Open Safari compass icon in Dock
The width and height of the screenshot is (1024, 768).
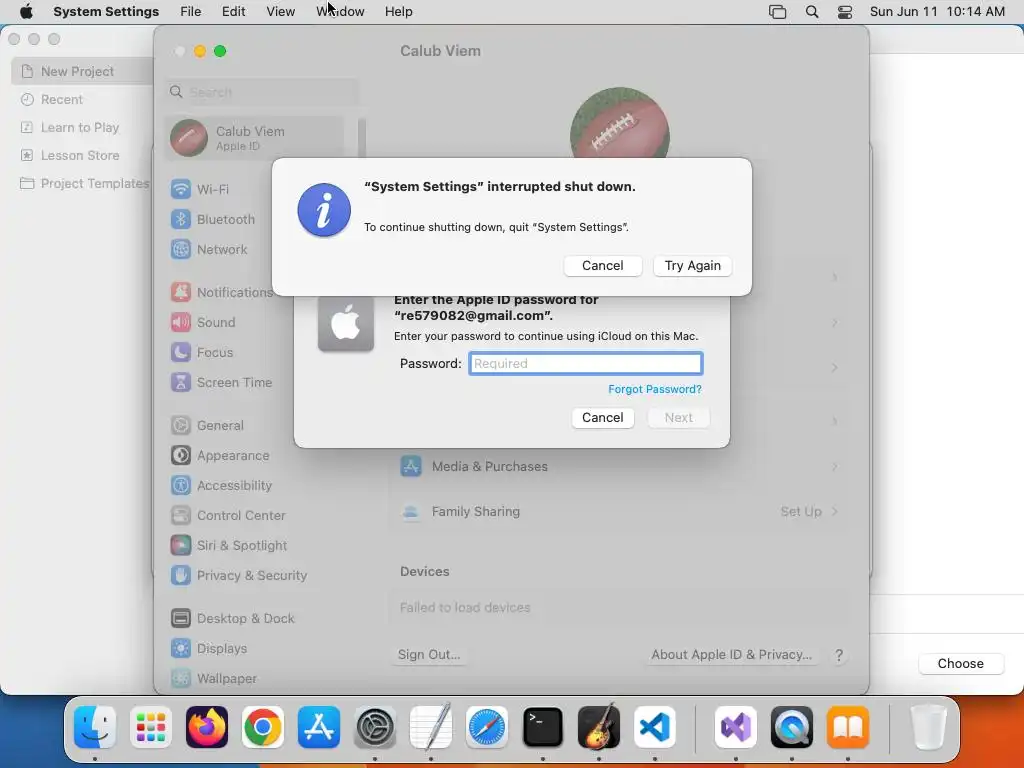click(487, 727)
